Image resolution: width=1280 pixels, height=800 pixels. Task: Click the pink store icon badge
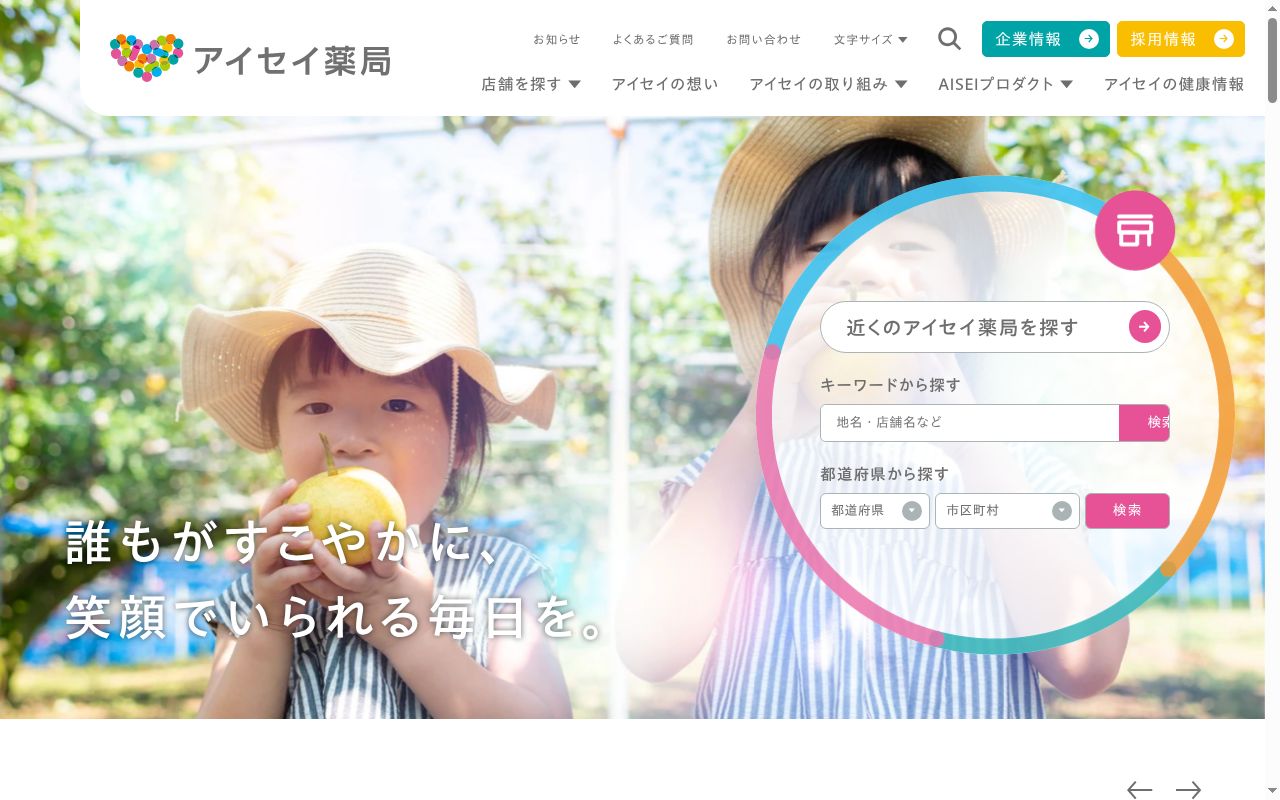click(x=1135, y=230)
